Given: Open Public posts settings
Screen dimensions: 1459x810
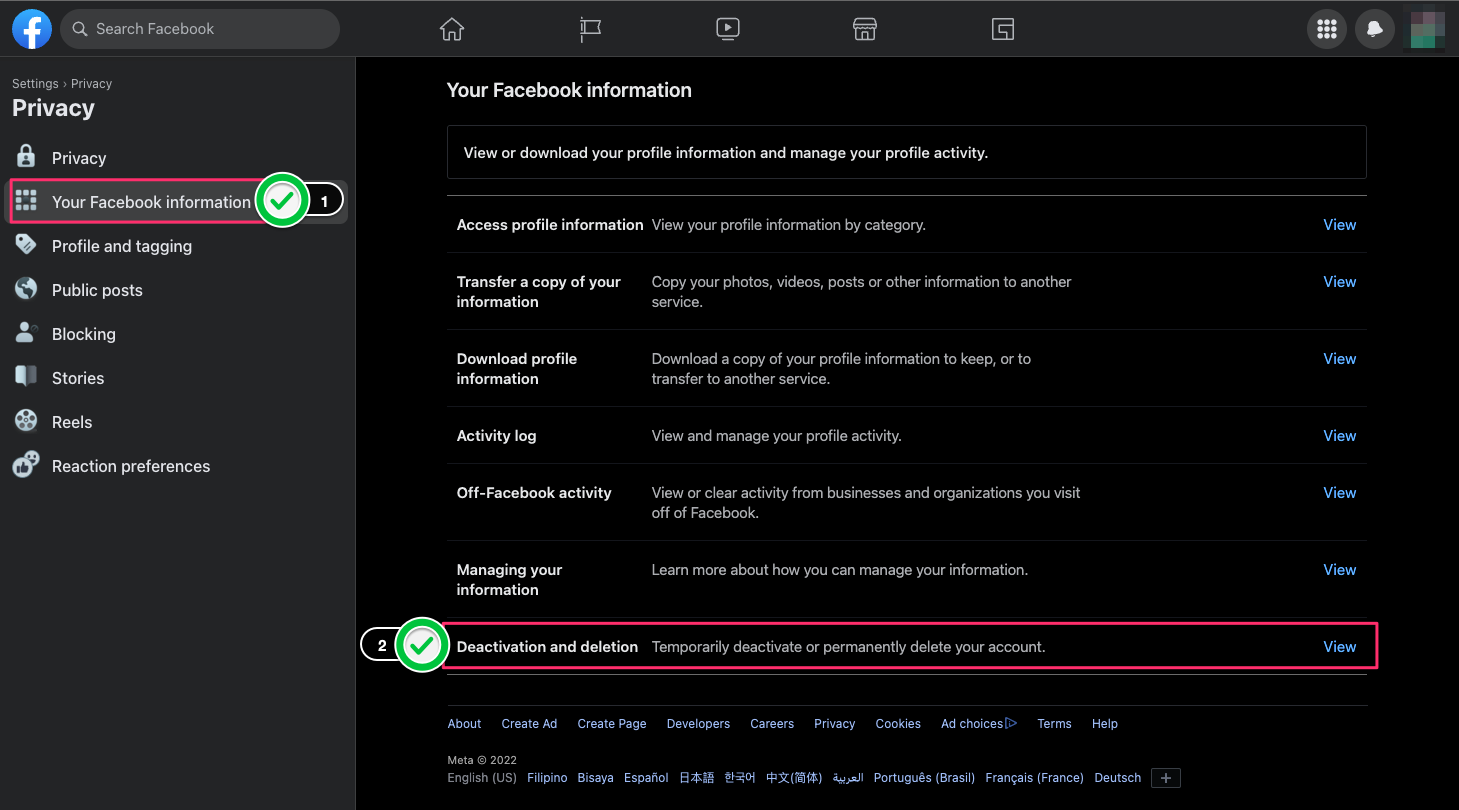Looking at the screenshot, I should coord(178,290).
